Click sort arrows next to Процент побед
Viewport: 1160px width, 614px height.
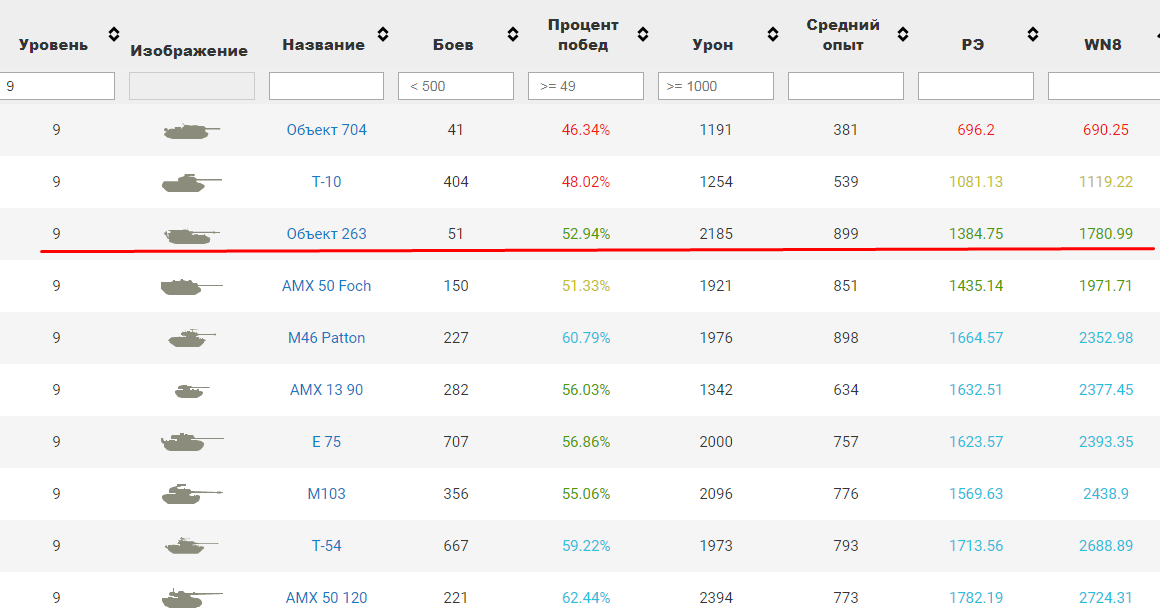coord(643,35)
